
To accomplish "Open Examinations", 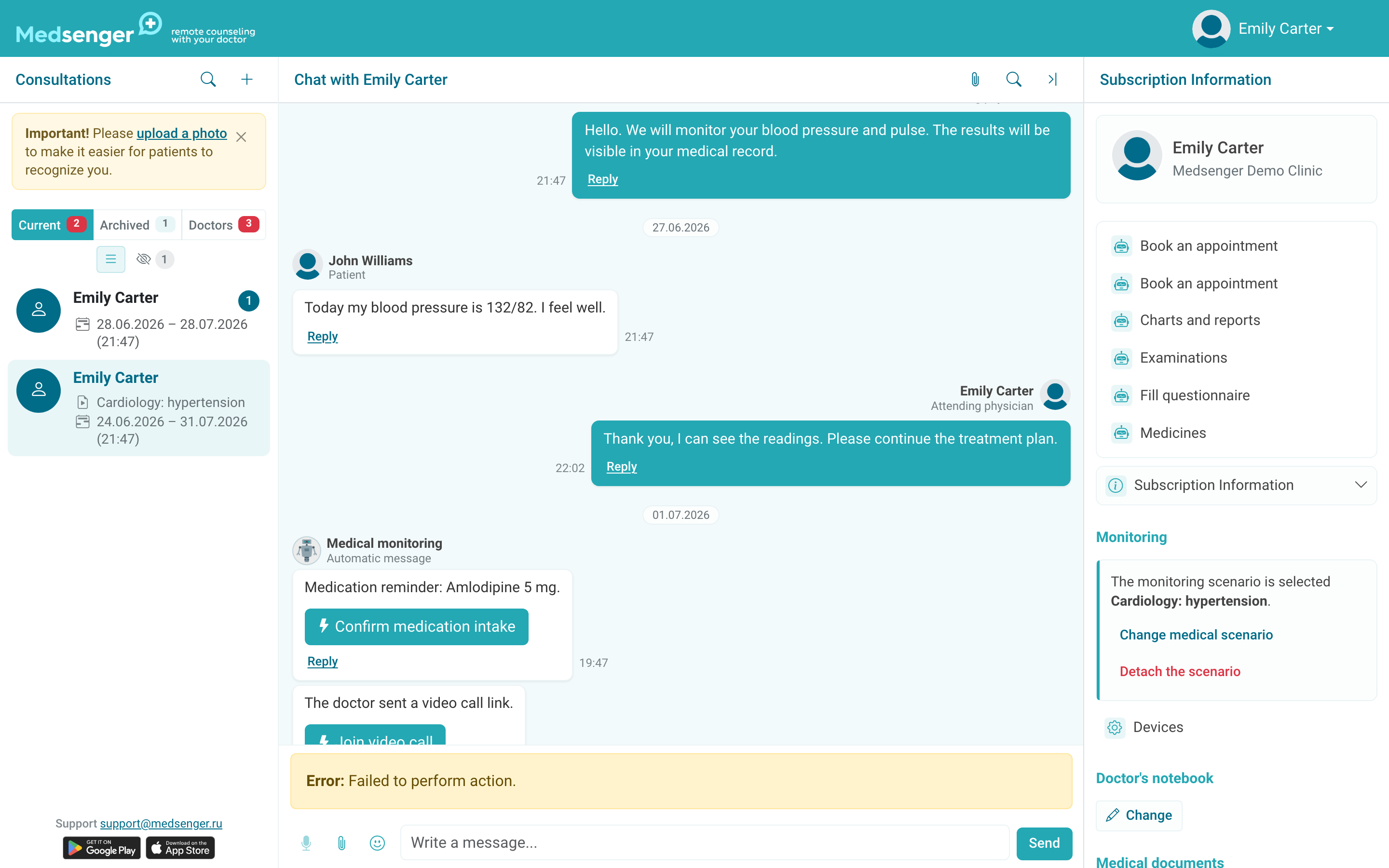I will (x=1183, y=358).
